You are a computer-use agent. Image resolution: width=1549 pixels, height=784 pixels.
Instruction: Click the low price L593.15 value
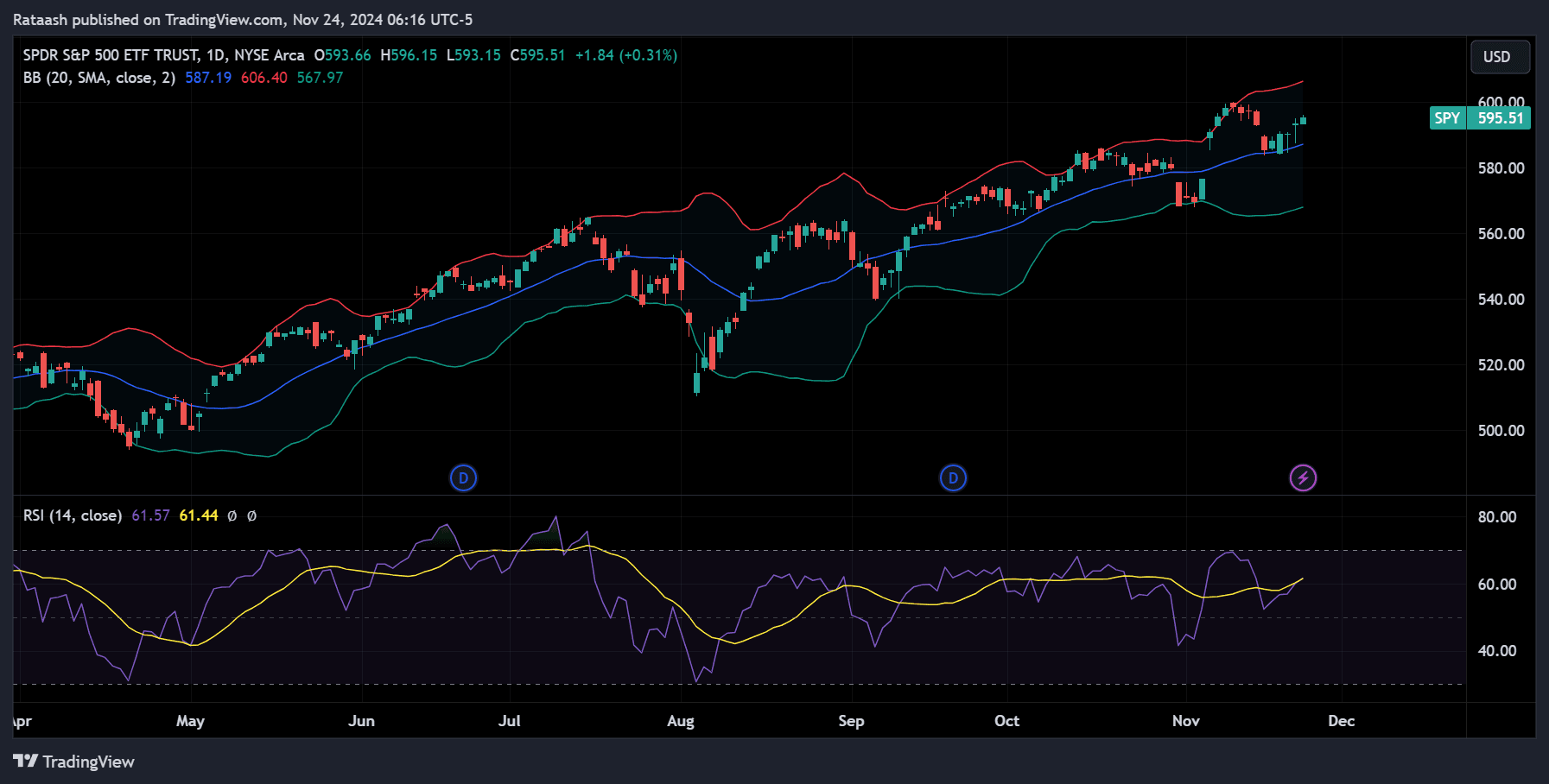tap(473, 55)
